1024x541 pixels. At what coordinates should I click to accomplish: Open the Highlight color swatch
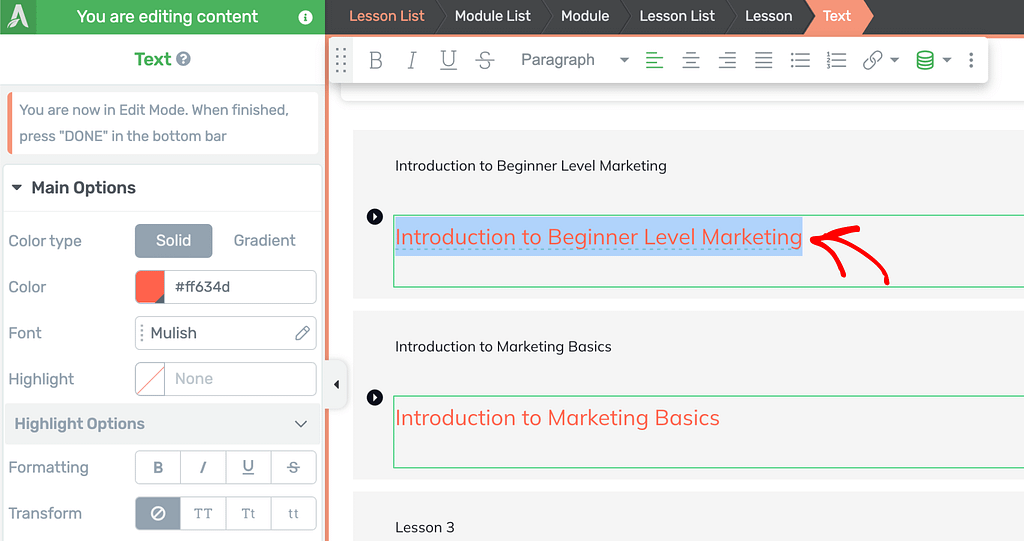[150, 379]
